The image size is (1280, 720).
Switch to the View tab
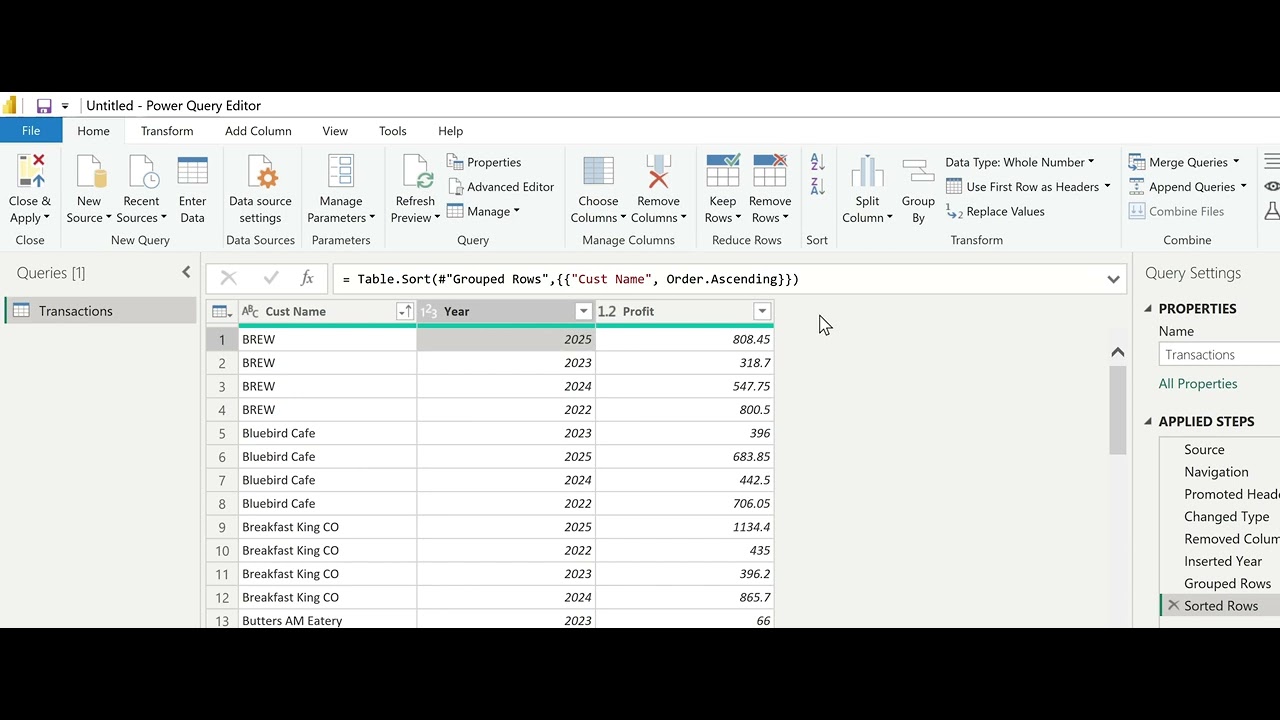pos(335,131)
